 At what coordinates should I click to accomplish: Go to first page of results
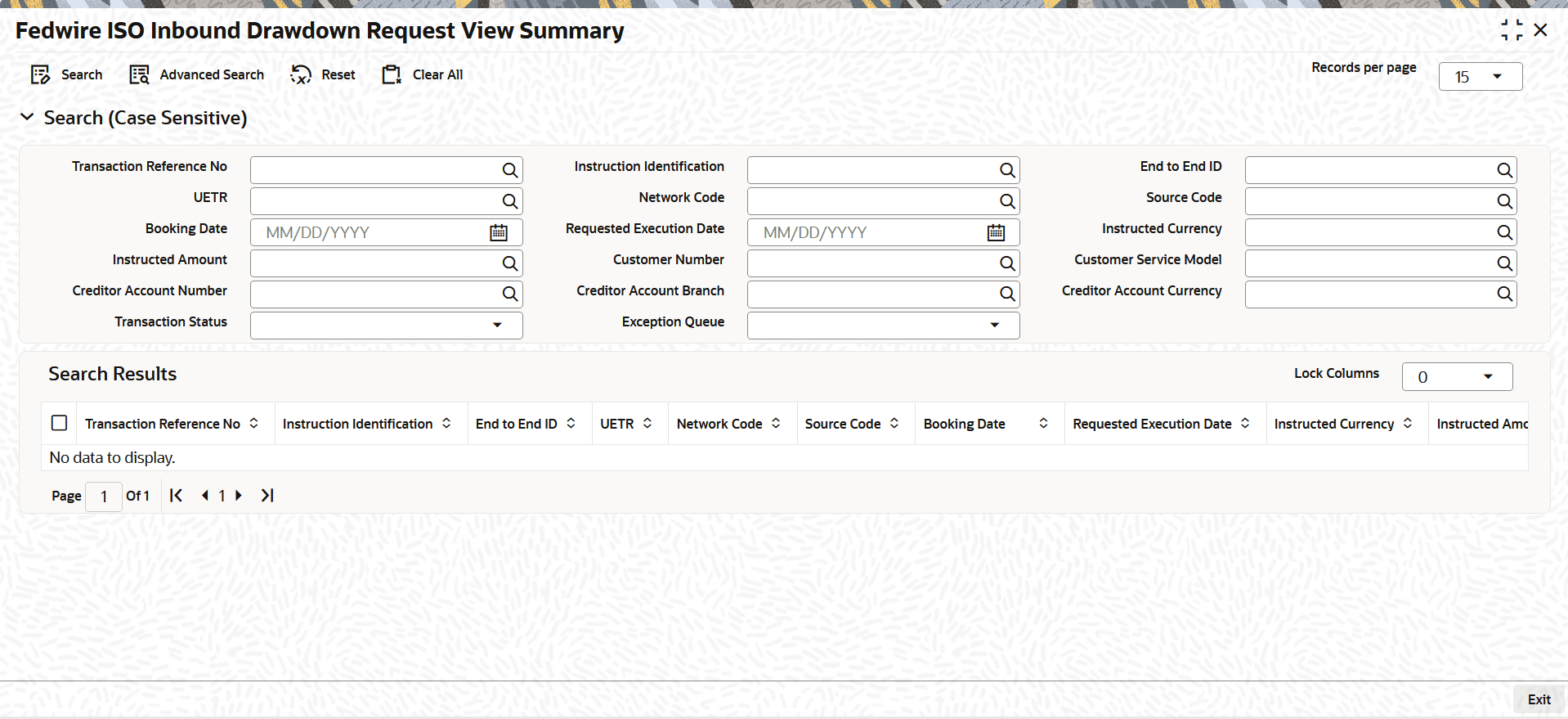[176, 495]
